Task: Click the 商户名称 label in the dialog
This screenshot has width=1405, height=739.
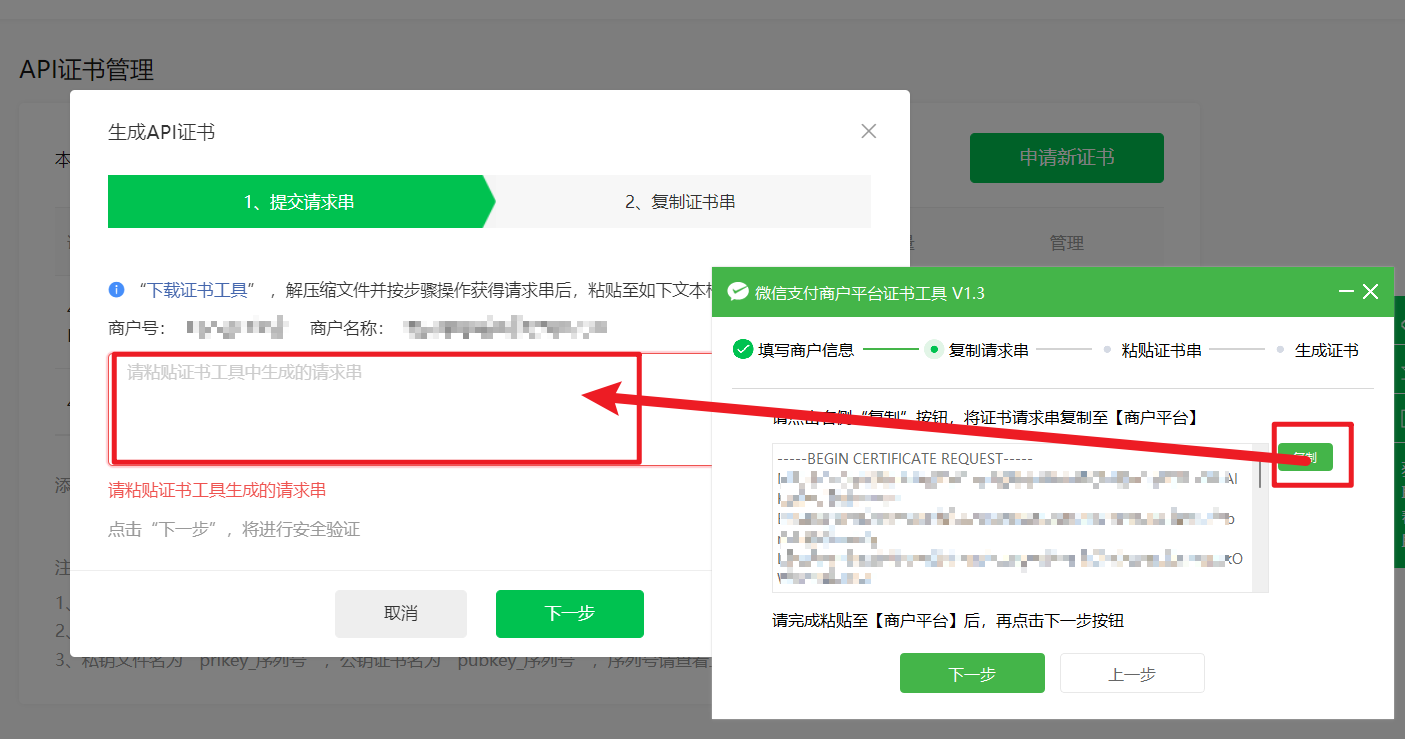Action: [345, 327]
